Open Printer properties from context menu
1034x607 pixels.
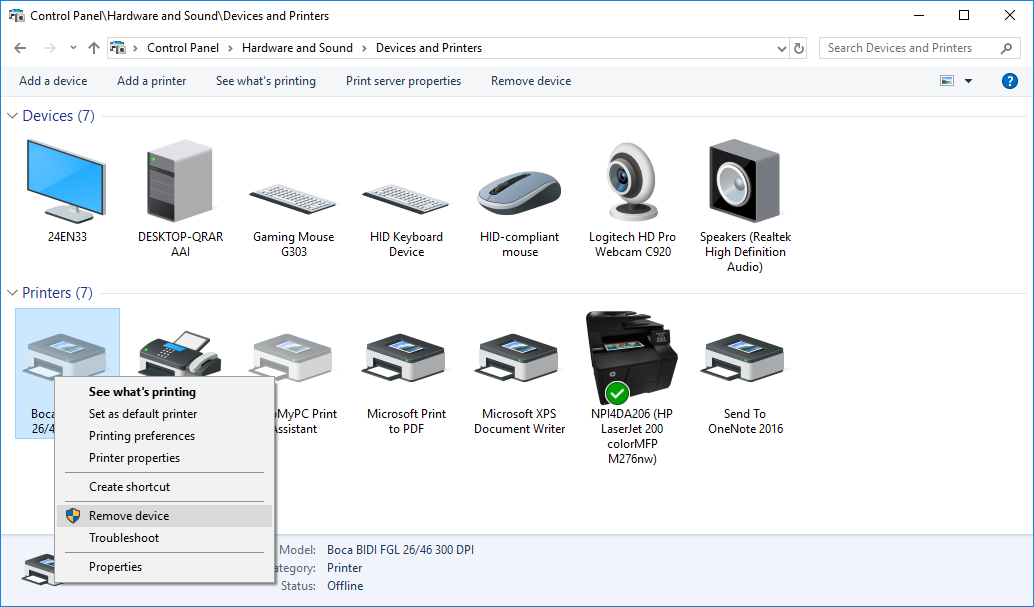point(164,458)
